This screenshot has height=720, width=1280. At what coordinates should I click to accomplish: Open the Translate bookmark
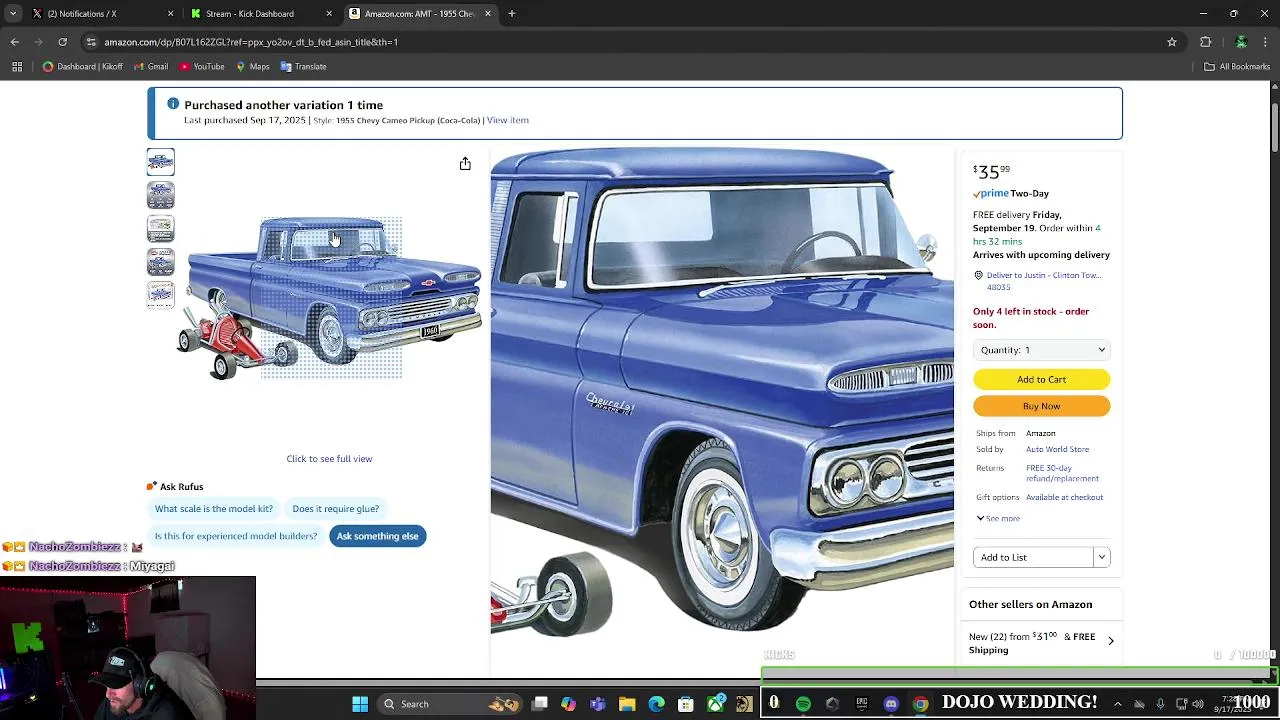click(303, 67)
